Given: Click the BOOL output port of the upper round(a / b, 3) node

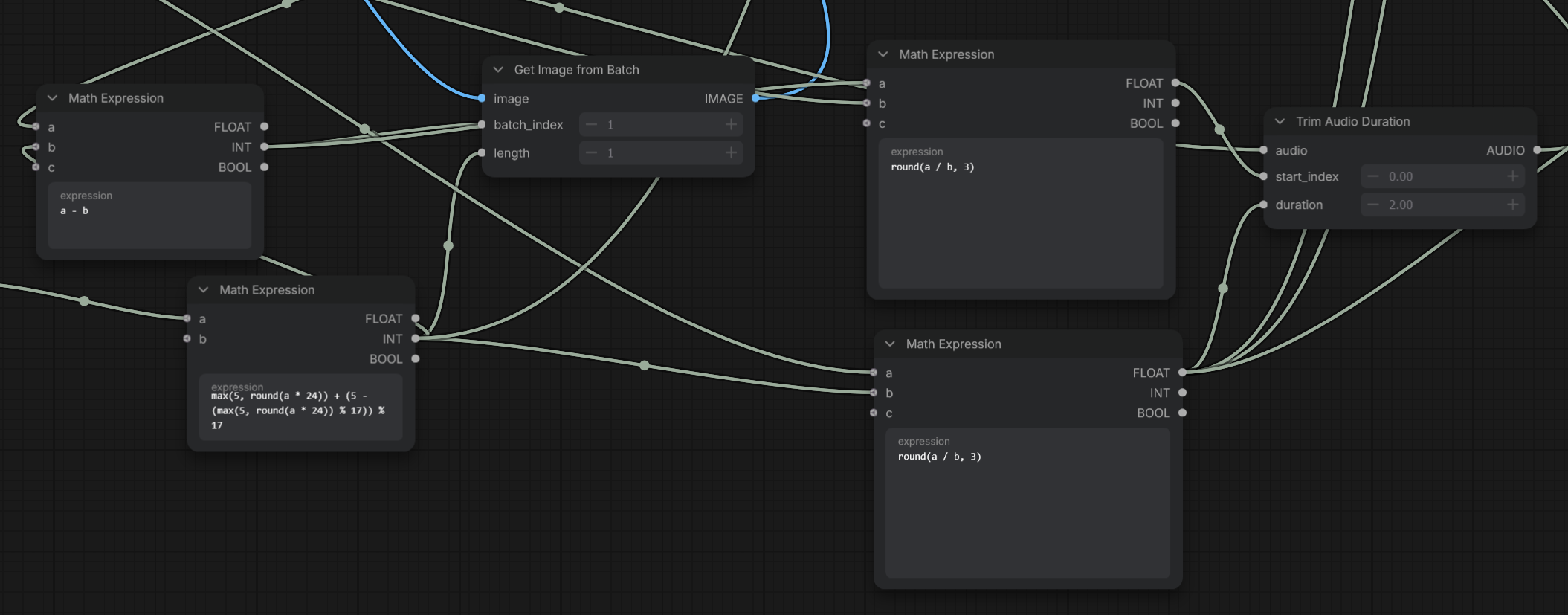Looking at the screenshot, I should point(1175,123).
